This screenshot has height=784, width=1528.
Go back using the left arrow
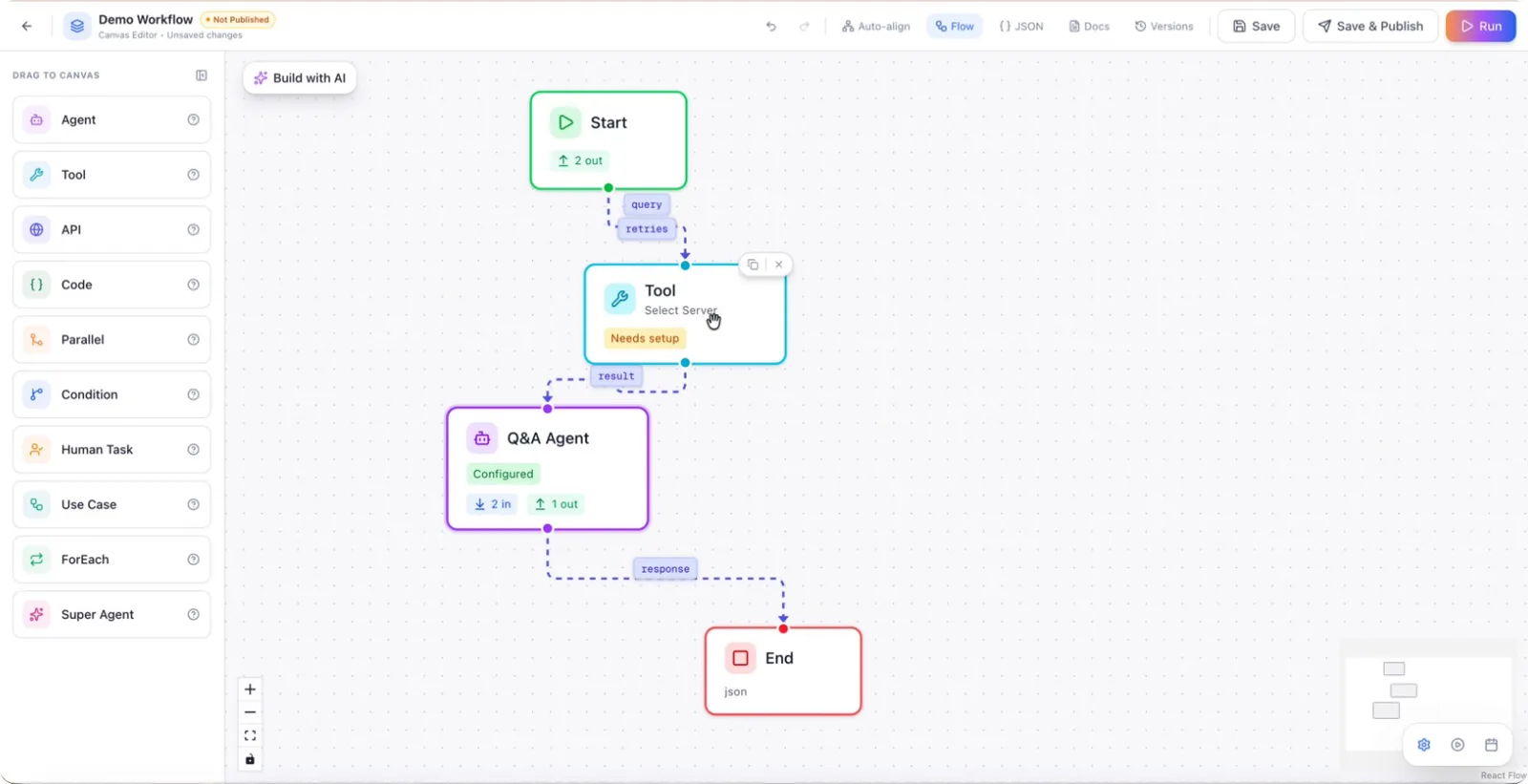point(27,26)
